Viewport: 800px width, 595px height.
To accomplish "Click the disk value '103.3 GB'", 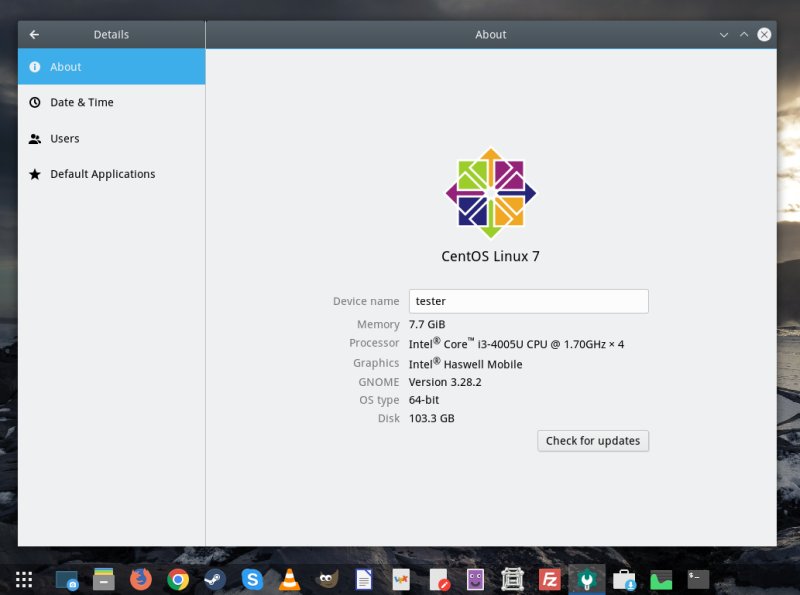I will pos(431,418).
